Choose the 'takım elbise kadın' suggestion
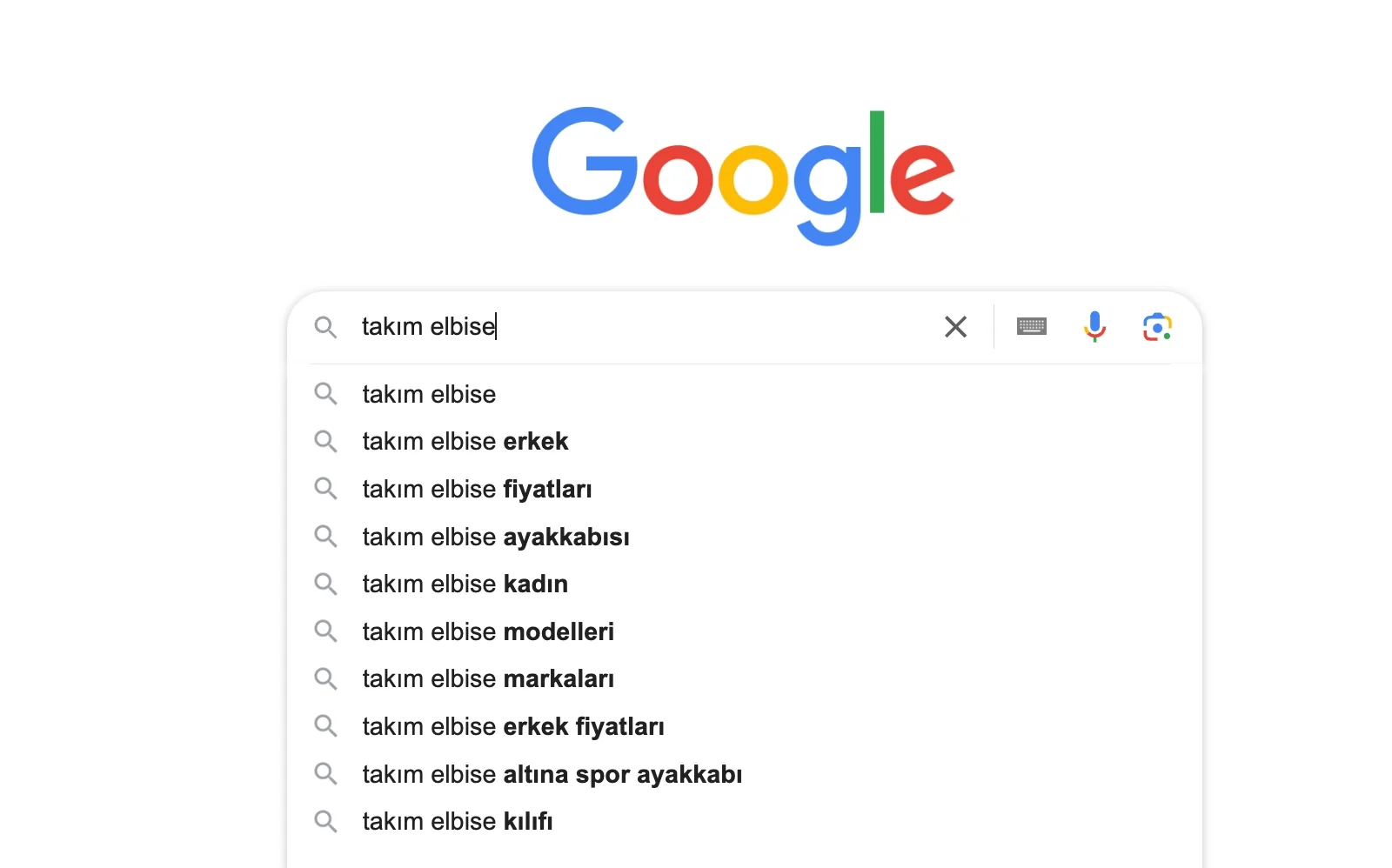This screenshot has width=1392, height=868. [465, 584]
